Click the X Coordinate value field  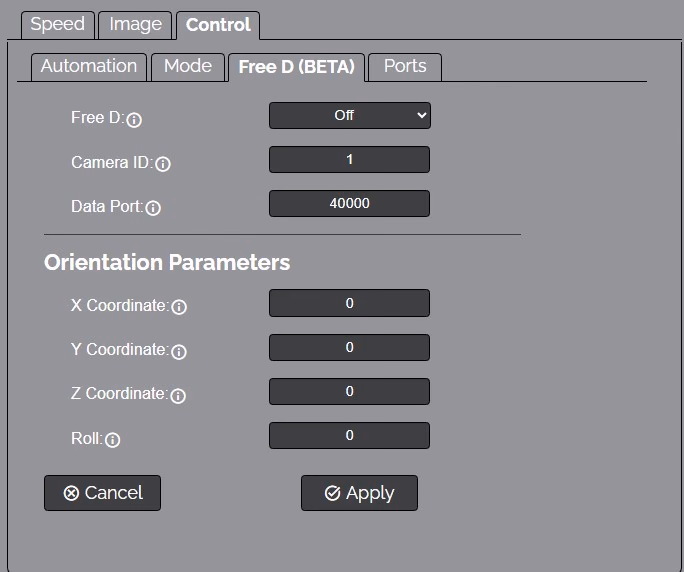click(349, 303)
